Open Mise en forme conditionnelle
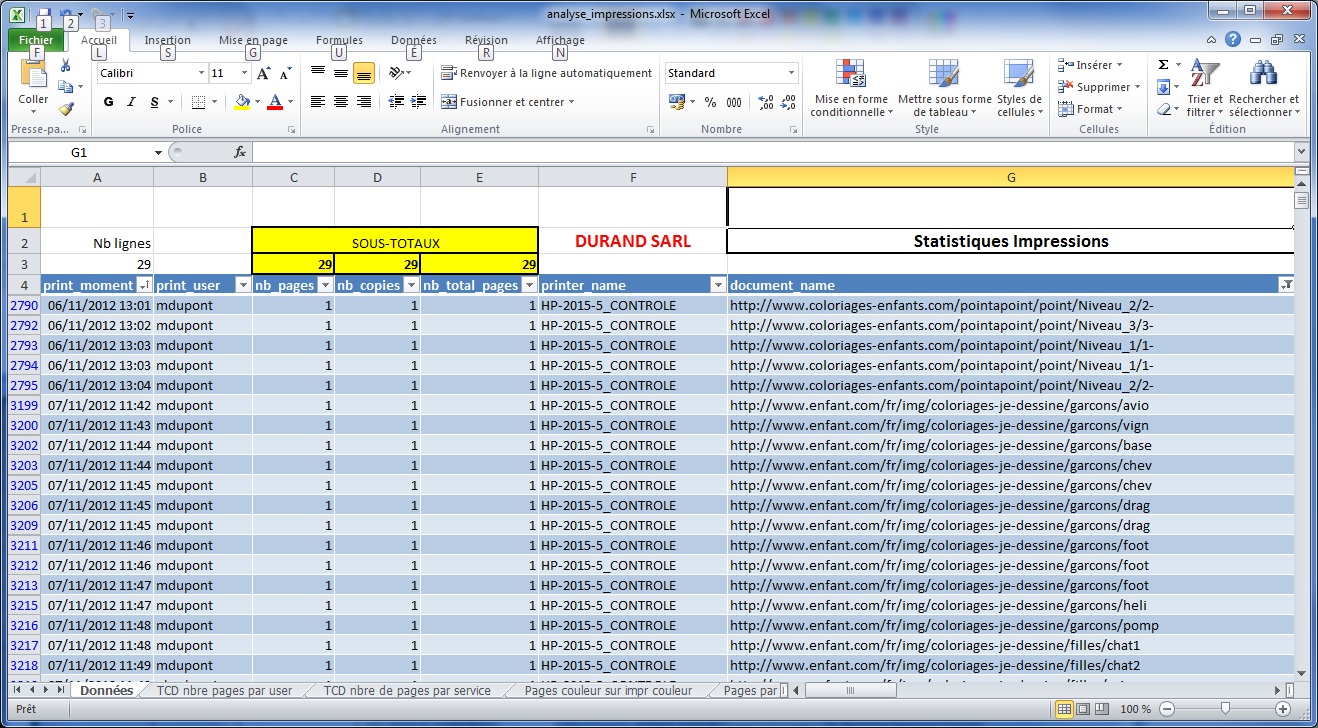 coord(851,88)
